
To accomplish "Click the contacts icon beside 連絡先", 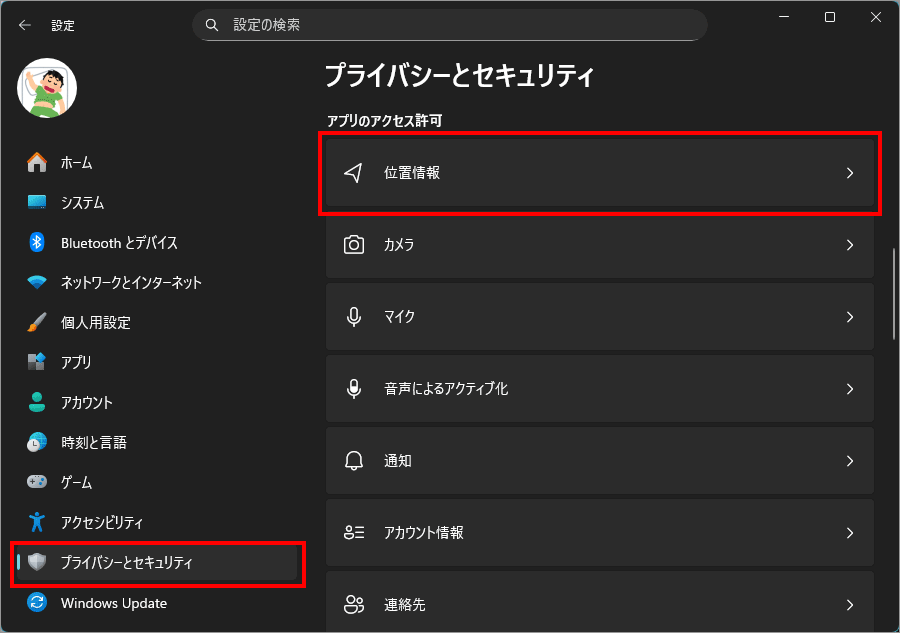I will point(353,605).
